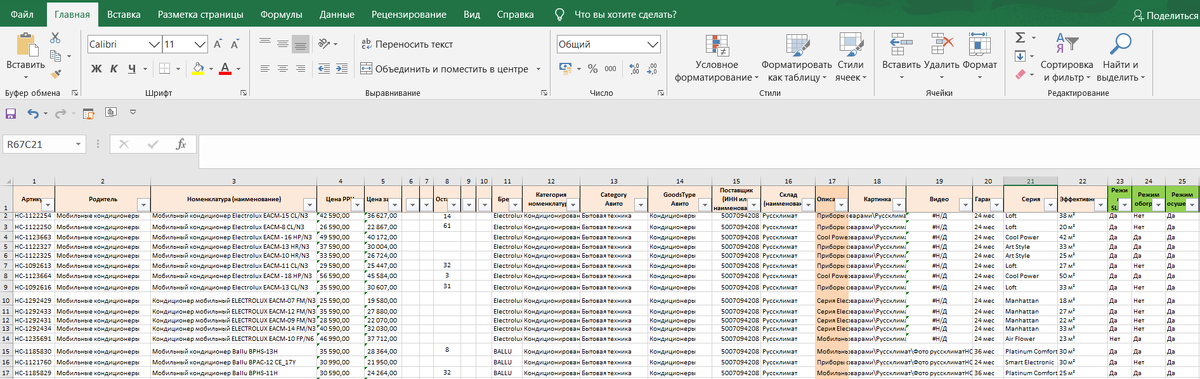
Task: Open the font name Calibri dropdown
Action: [154, 44]
